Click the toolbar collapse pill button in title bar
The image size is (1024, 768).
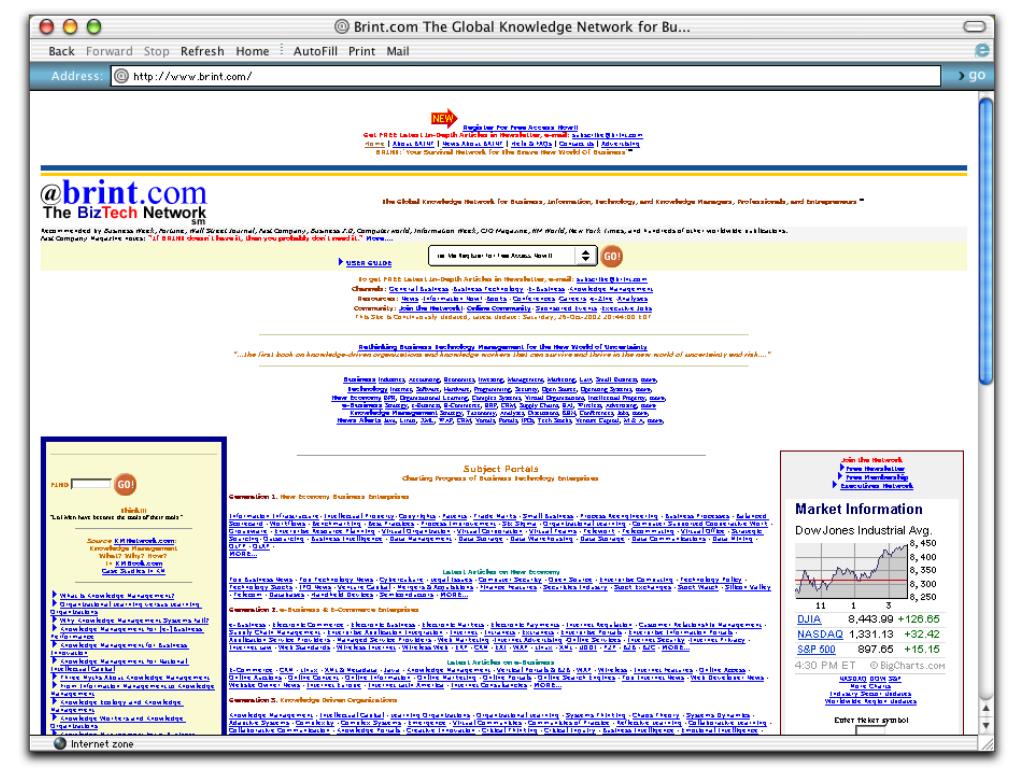coord(974,26)
